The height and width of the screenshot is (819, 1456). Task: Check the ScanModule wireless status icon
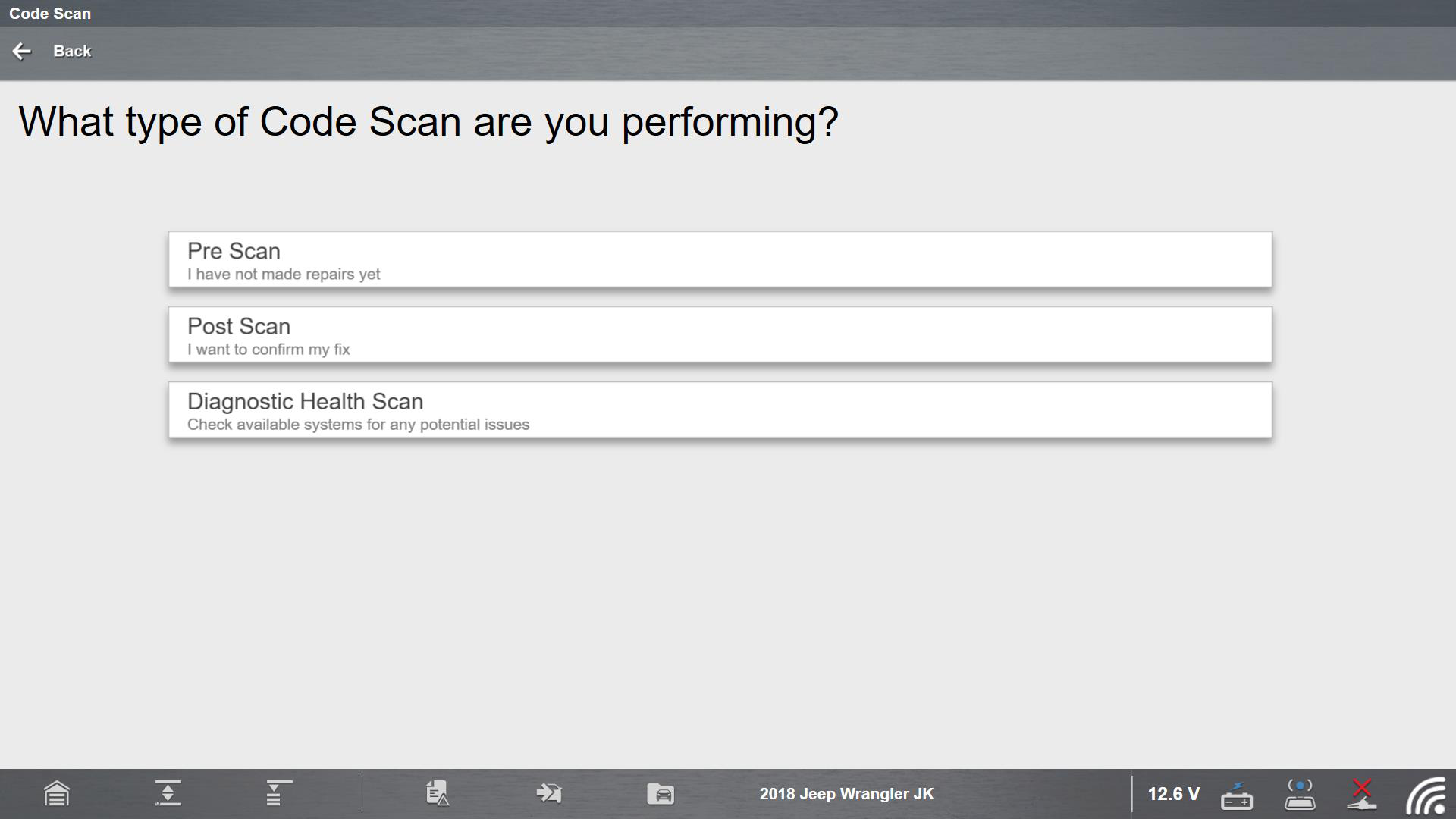coord(1301,795)
